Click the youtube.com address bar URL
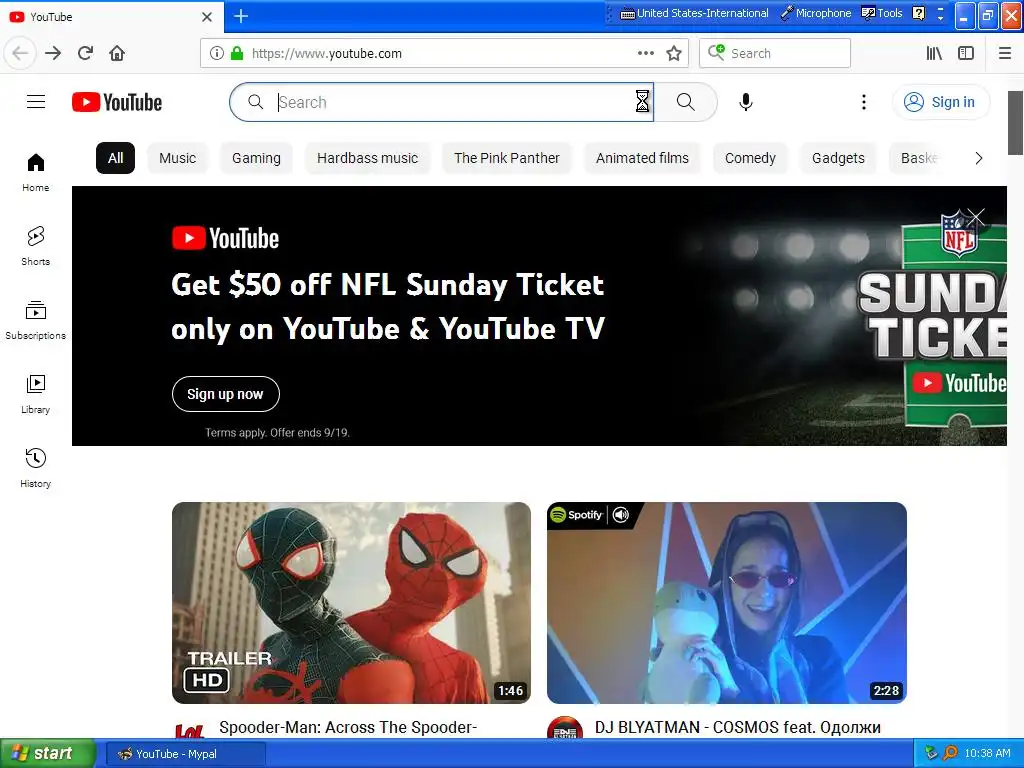Image resolution: width=1024 pixels, height=768 pixels. tap(327, 53)
